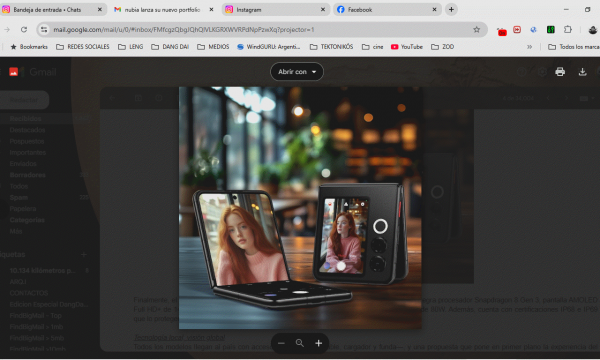
Task: Reset zoom with the magnifier icon
Action: pos(300,343)
